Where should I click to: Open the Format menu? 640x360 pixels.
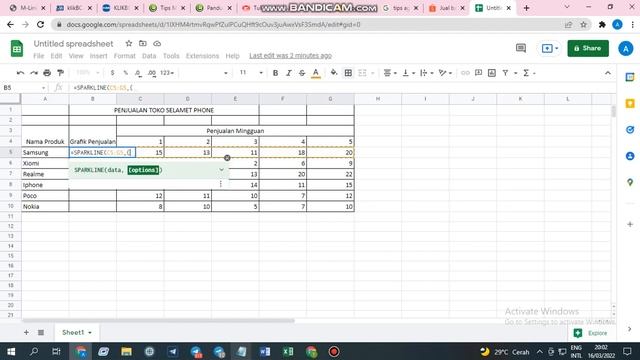tap(124, 56)
